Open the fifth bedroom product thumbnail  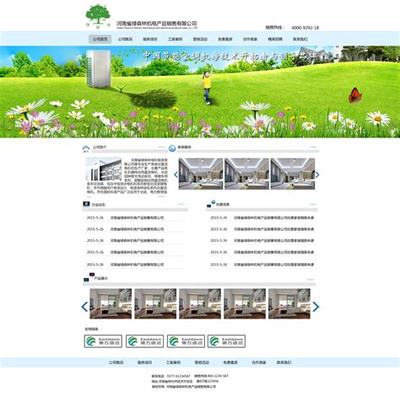click(289, 304)
